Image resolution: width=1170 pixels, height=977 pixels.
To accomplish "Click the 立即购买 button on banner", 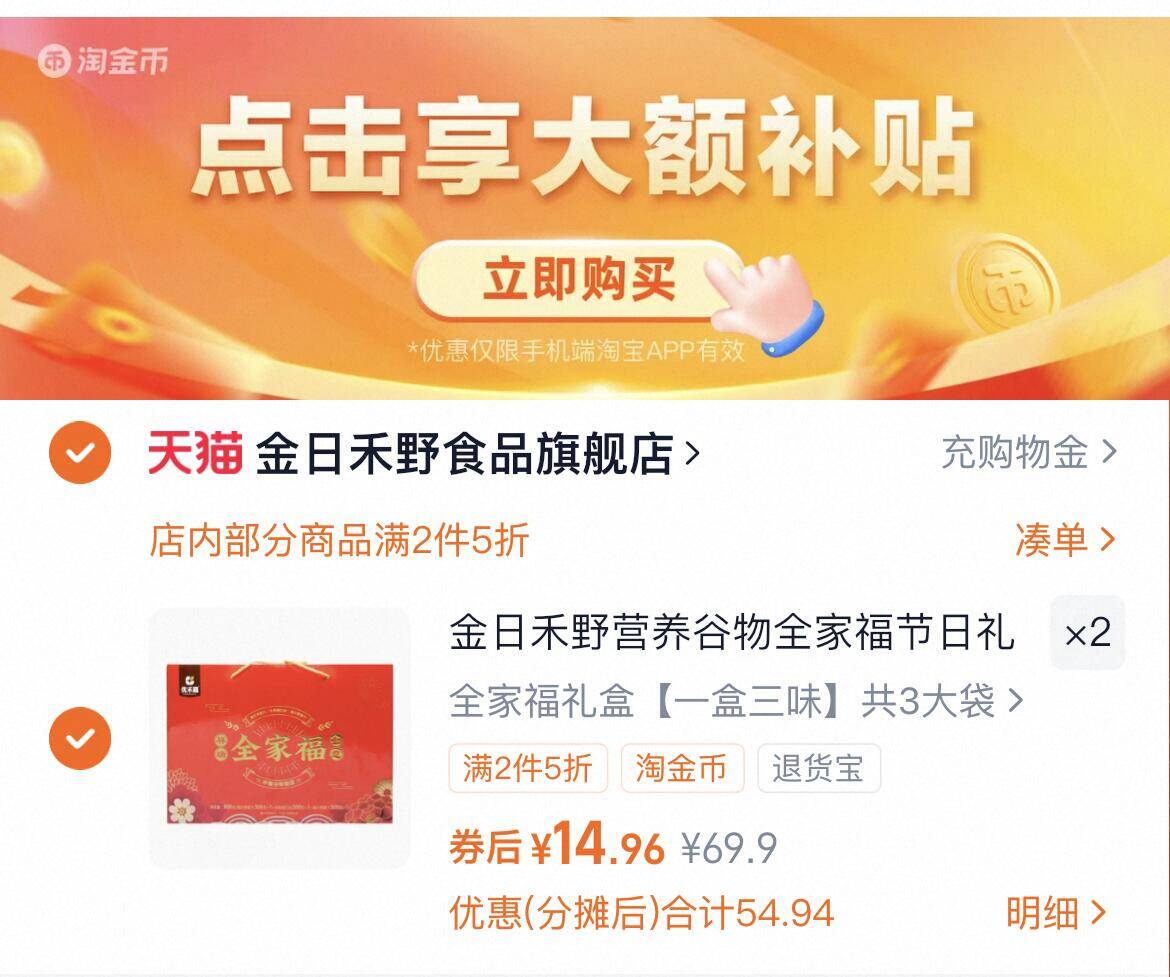I will (x=577, y=279).
